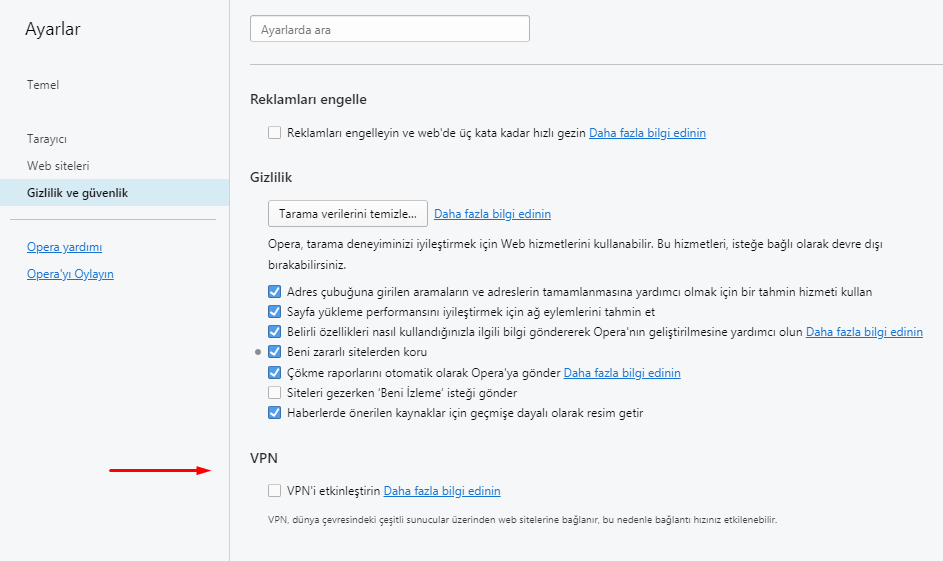Viewport: 943px width, 561px height.
Task: Uncheck automatic crash reports checkbox
Action: [x=274, y=372]
